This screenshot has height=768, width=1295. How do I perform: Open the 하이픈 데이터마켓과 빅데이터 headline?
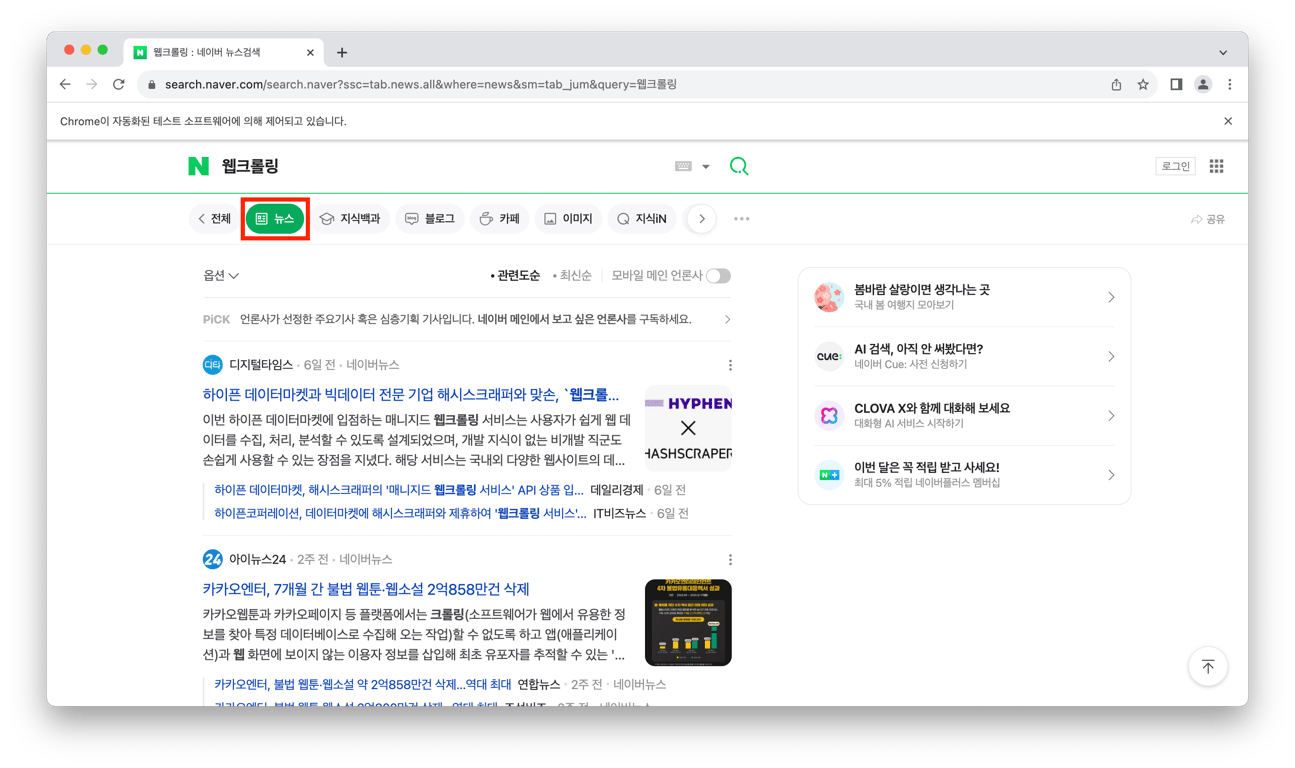[411, 395]
